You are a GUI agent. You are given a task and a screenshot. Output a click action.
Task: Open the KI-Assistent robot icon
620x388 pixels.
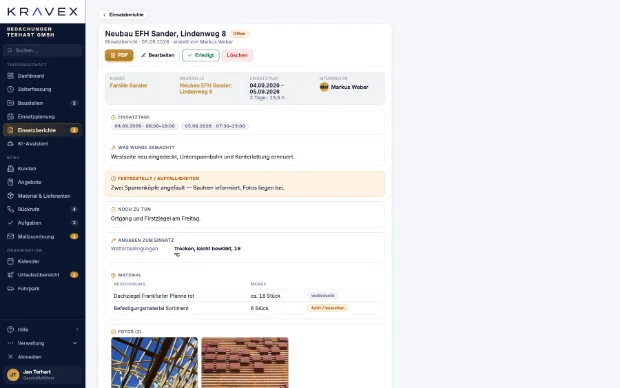11,144
